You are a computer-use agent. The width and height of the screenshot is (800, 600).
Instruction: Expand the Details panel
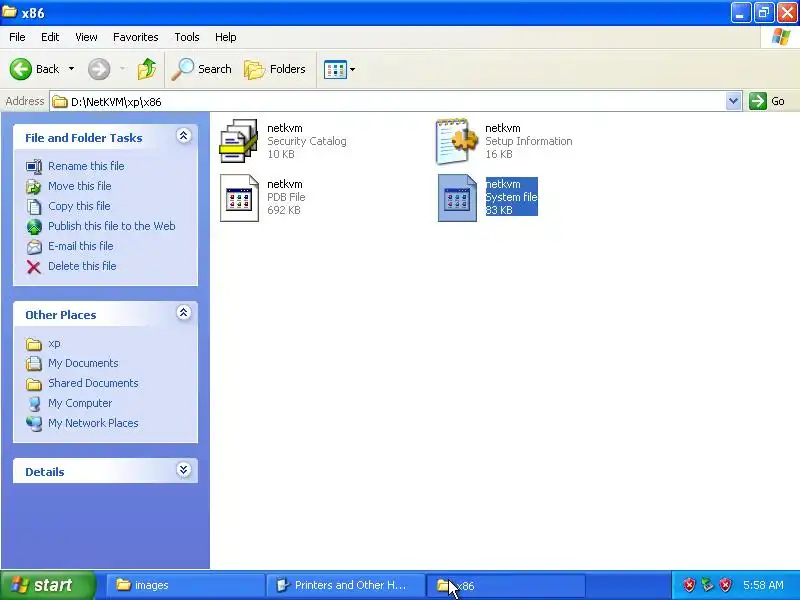pyautogui.click(x=184, y=470)
